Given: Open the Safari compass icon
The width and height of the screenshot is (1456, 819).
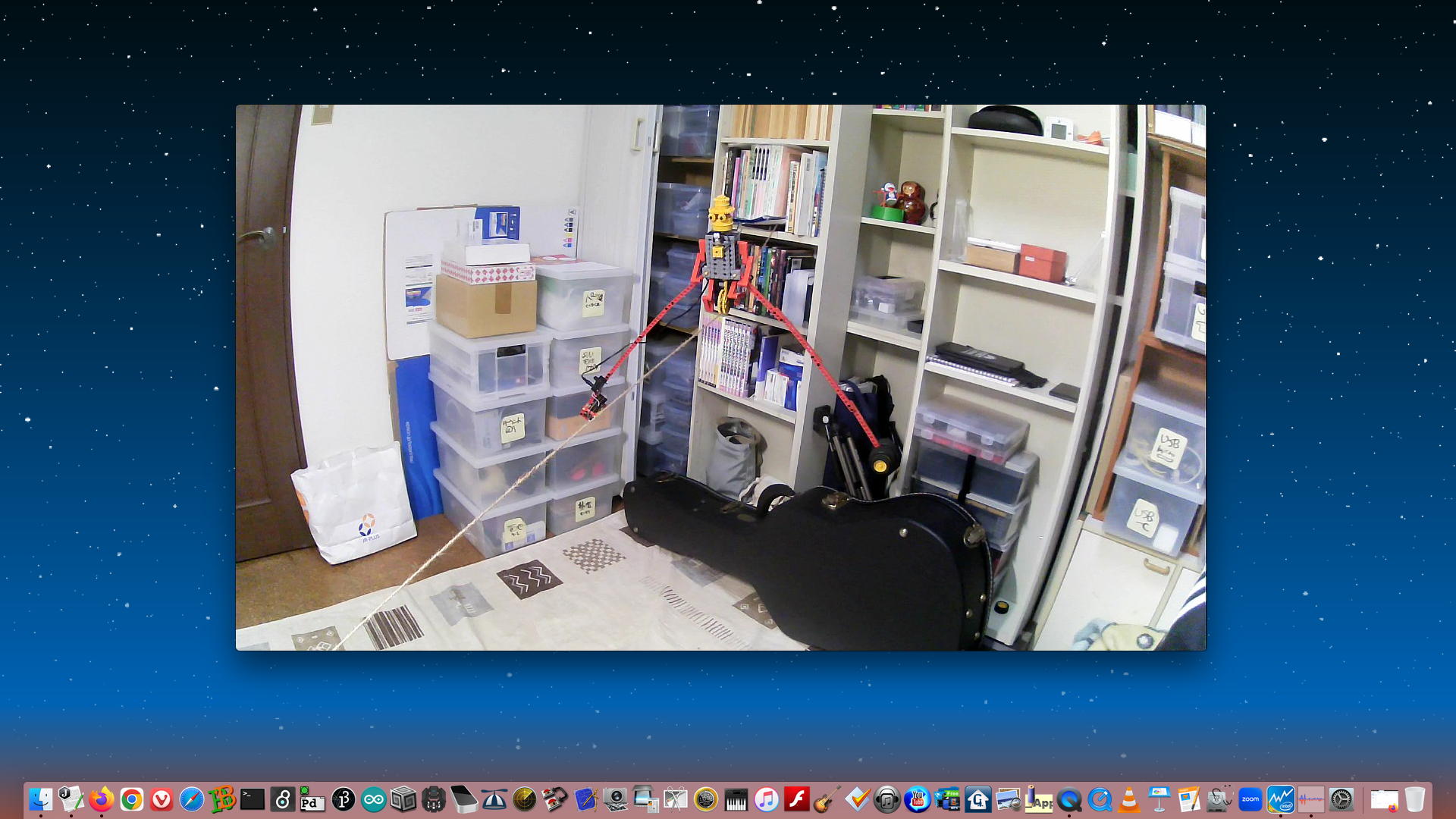Looking at the screenshot, I should 192,799.
